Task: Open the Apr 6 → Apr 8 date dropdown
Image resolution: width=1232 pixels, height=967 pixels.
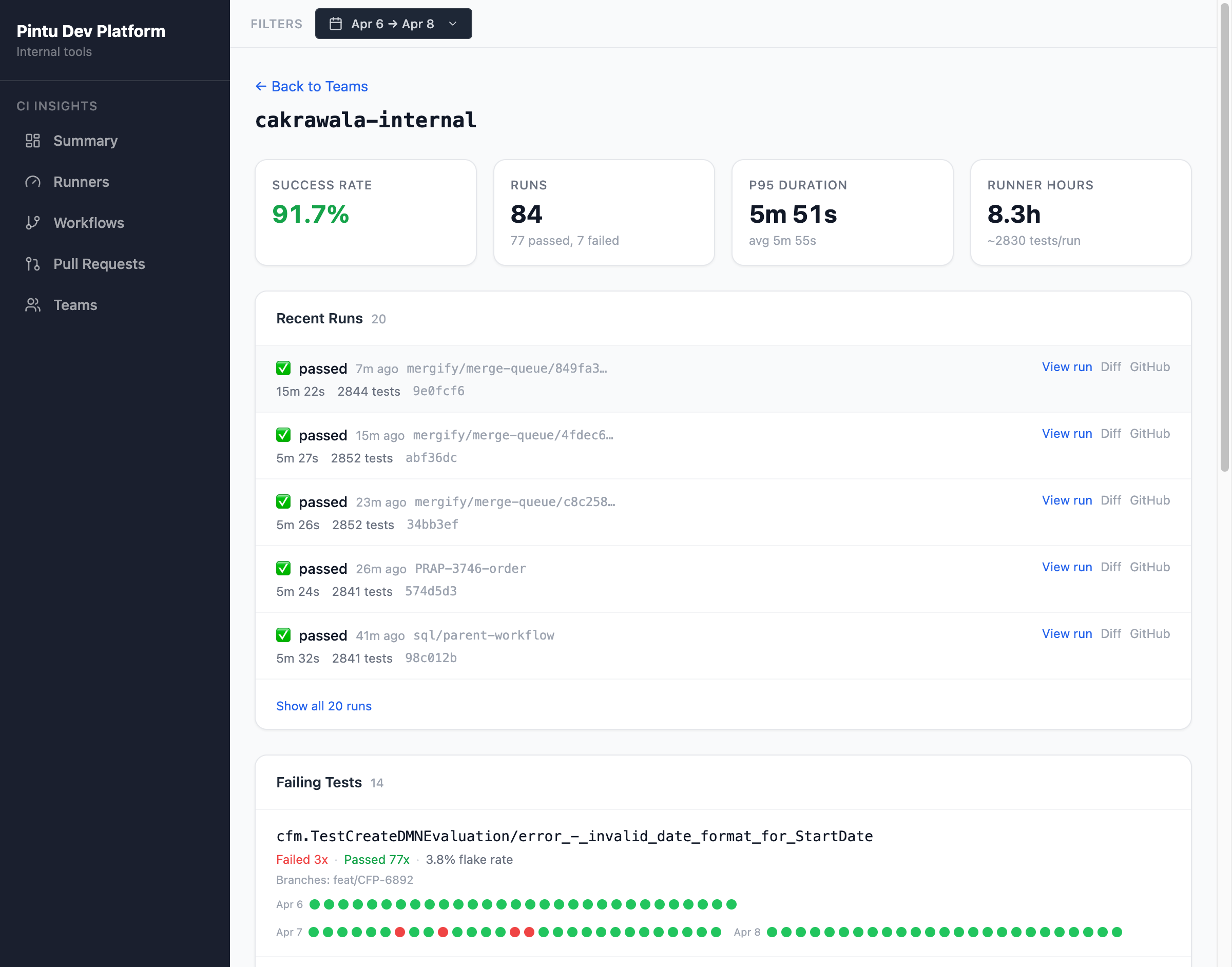Action: (x=393, y=24)
